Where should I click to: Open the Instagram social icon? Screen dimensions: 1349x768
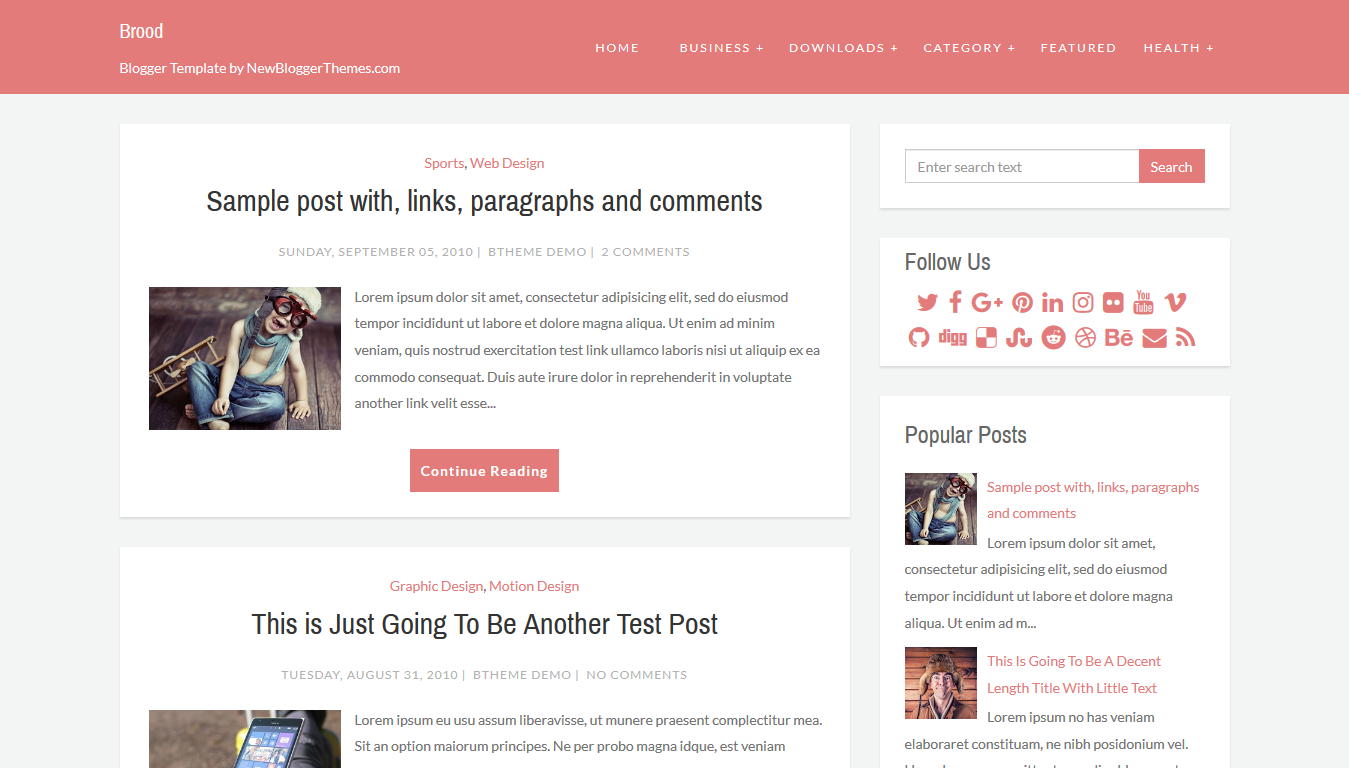1083,302
